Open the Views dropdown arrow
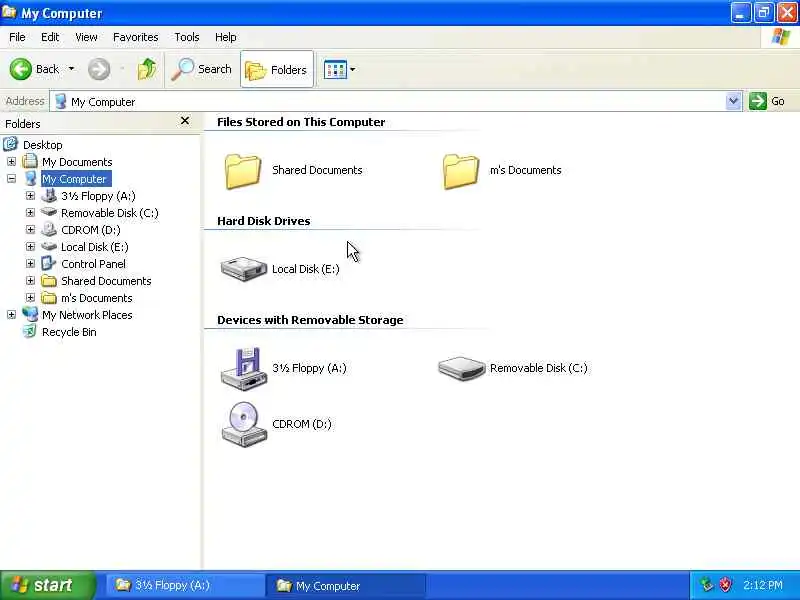The width and height of the screenshot is (800, 600). [x=353, y=69]
